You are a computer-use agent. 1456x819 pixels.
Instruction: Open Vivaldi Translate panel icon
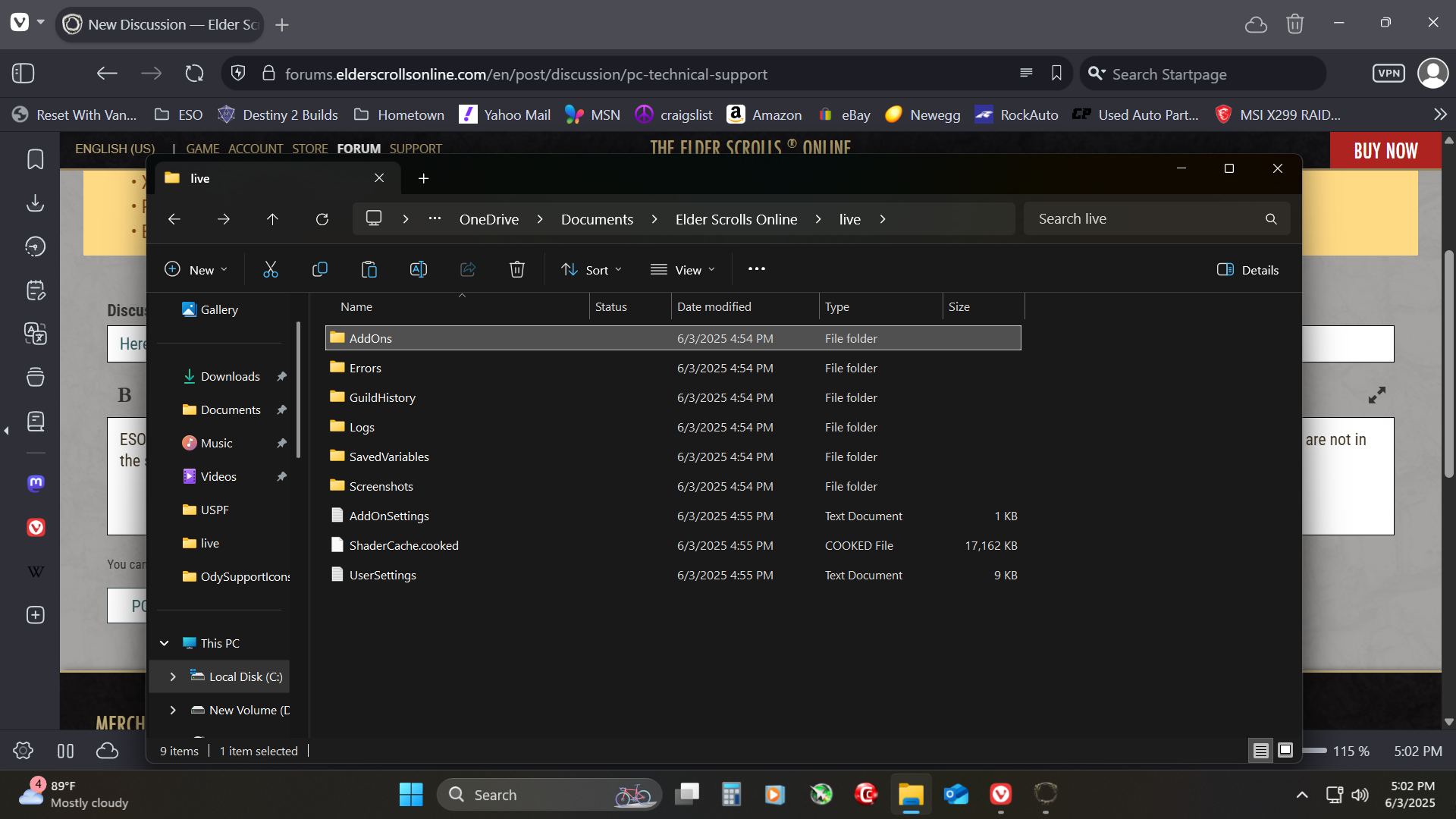click(36, 334)
